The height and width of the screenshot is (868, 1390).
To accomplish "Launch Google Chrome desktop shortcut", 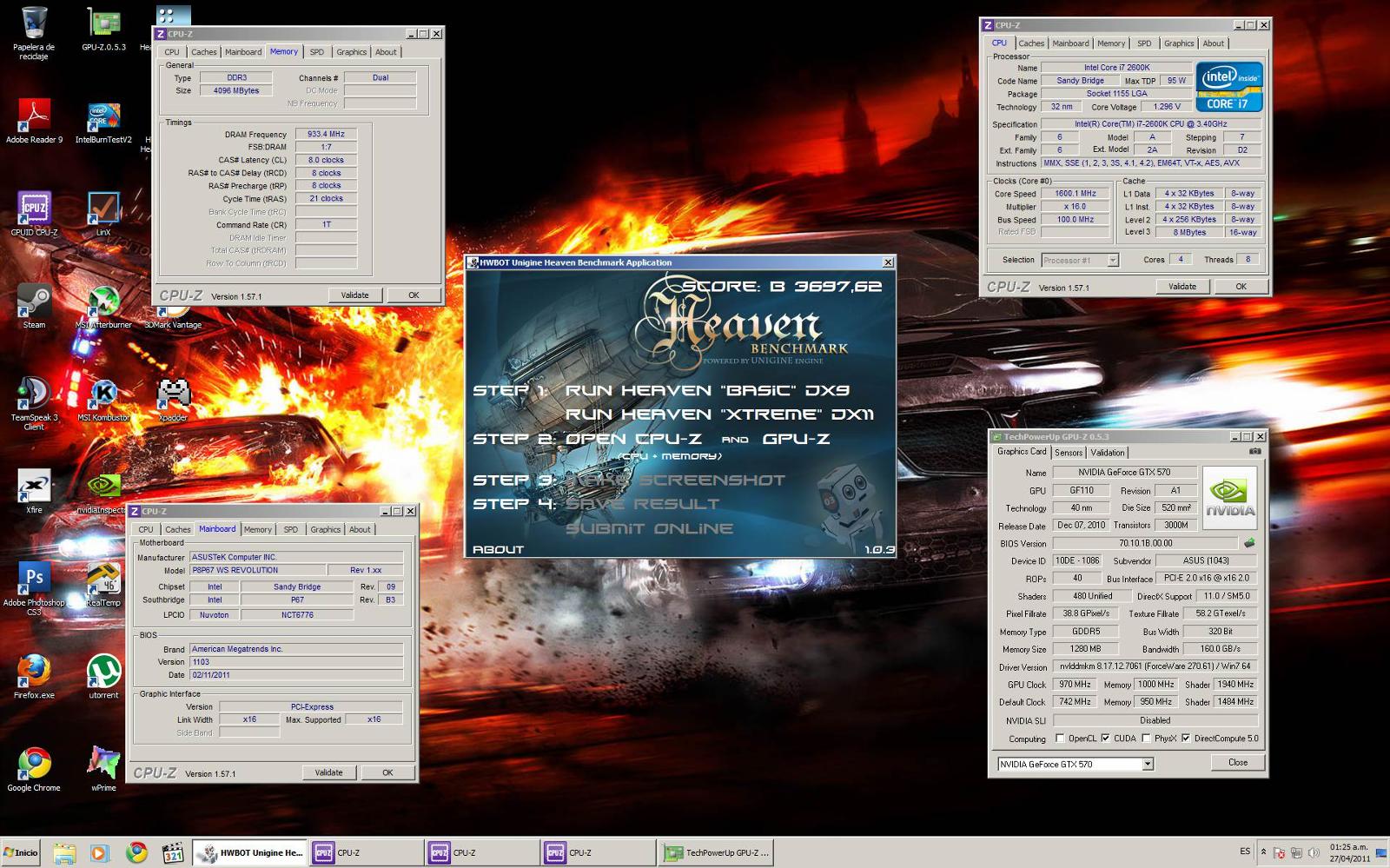I will (34, 769).
